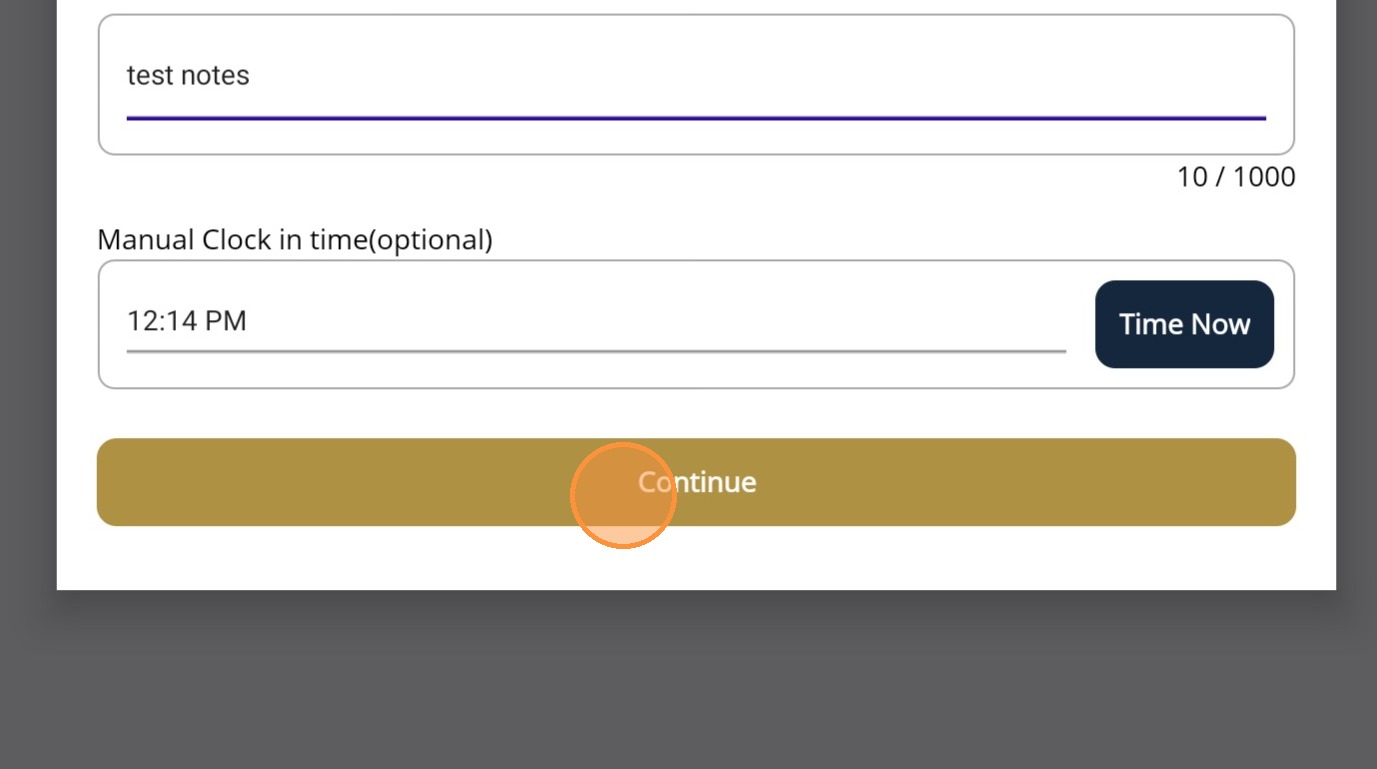Click the word 'Continue' on the button
Viewport: 1377px width, 769px height.
pos(697,482)
